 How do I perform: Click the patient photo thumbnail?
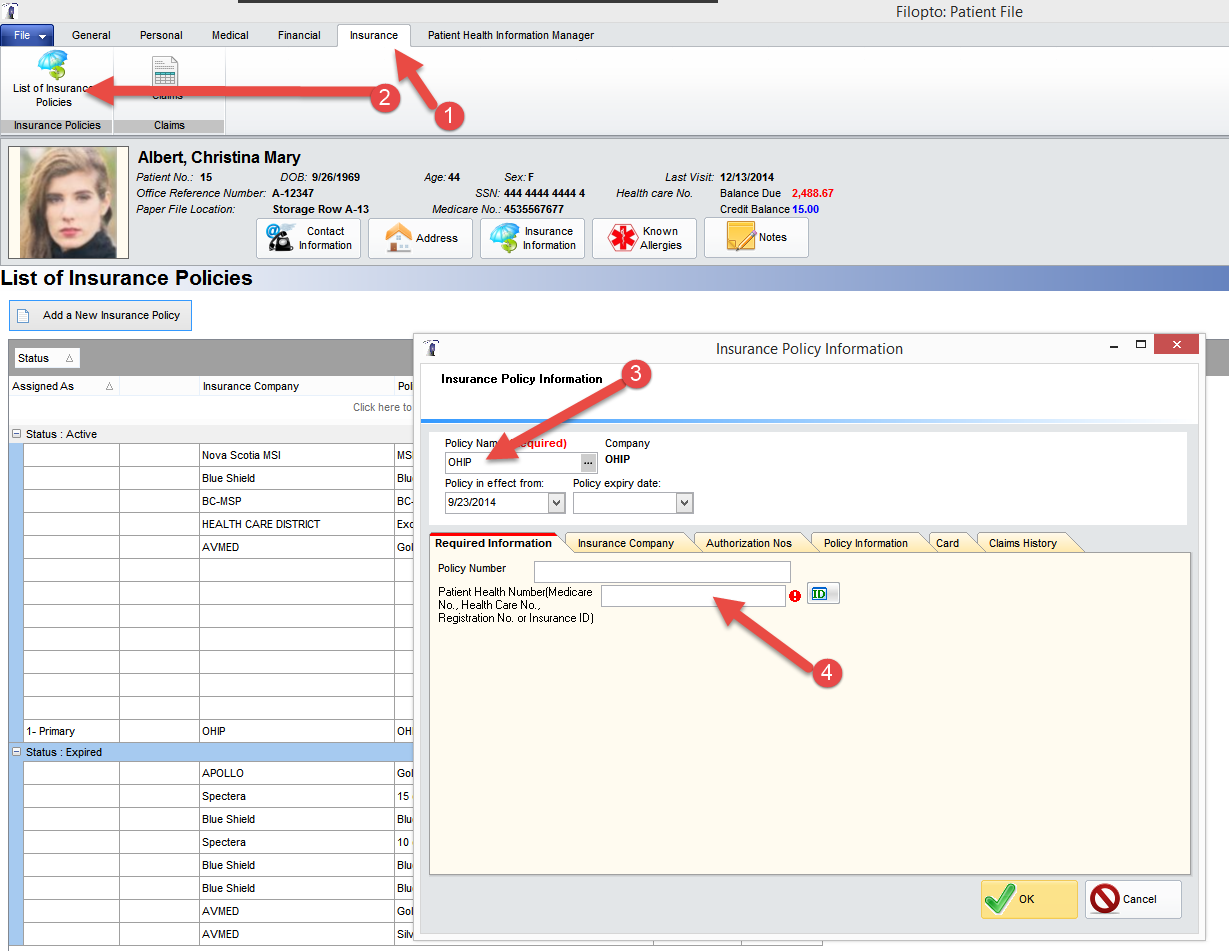pos(68,203)
